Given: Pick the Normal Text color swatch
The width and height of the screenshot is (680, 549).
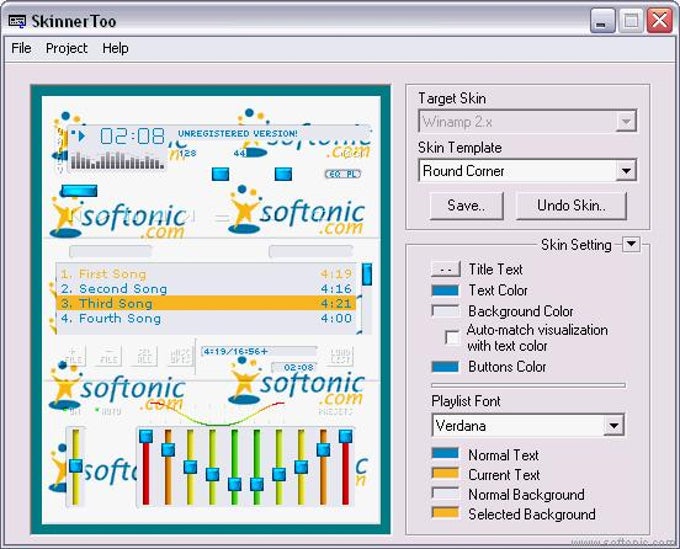Looking at the screenshot, I should (445, 454).
